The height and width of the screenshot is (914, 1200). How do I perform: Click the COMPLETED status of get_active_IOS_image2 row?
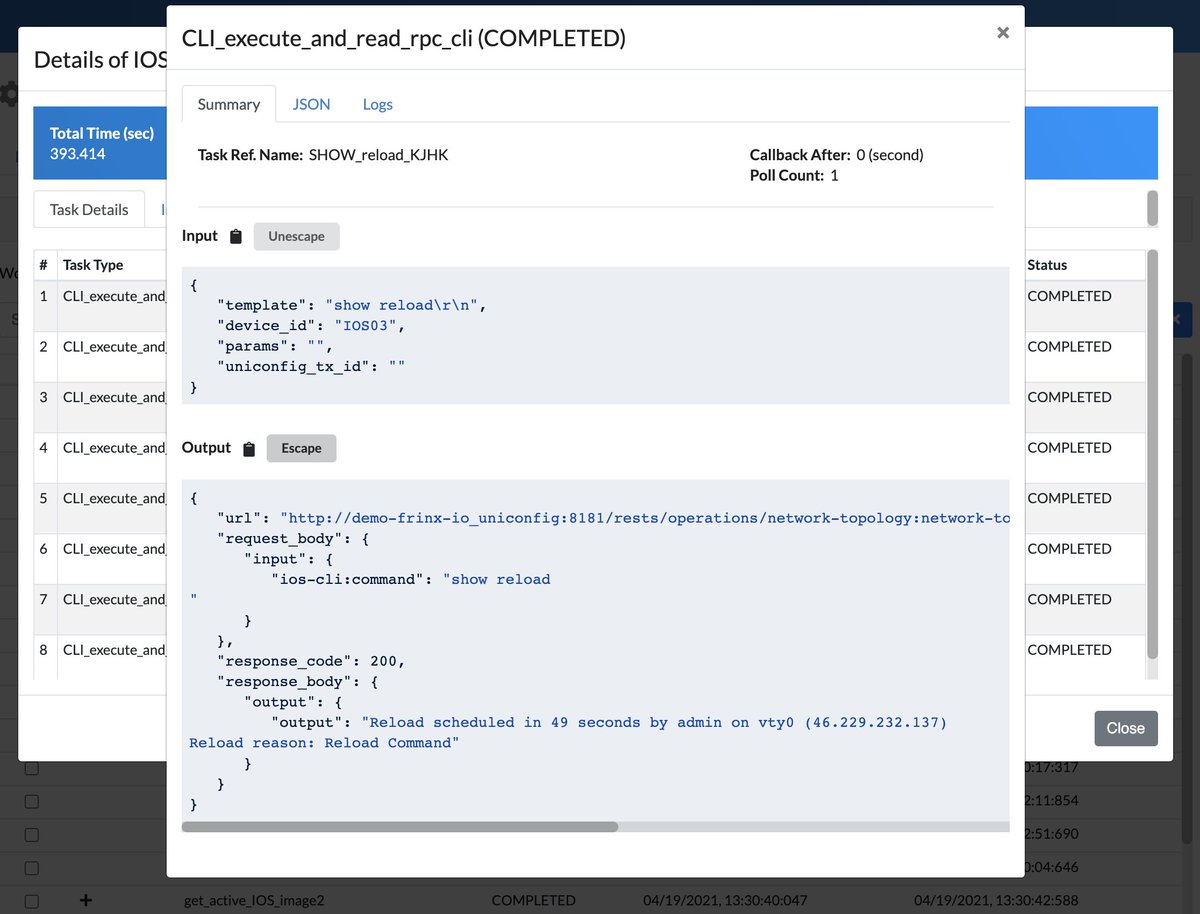[x=533, y=900]
